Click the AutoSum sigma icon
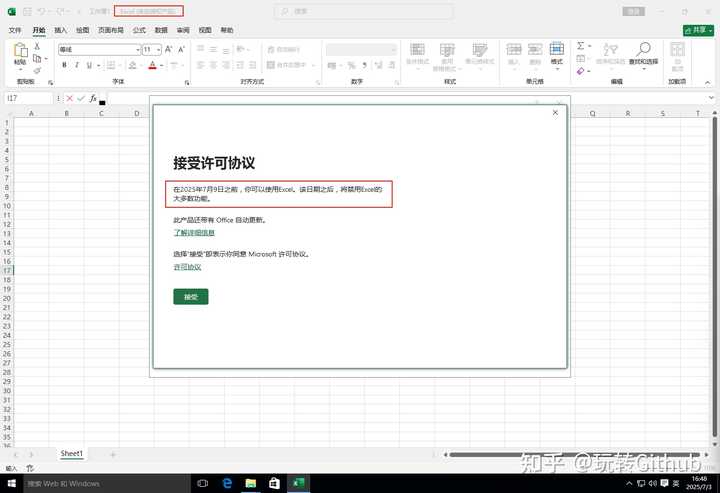The image size is (720, 493). click(x=581, y=46)
